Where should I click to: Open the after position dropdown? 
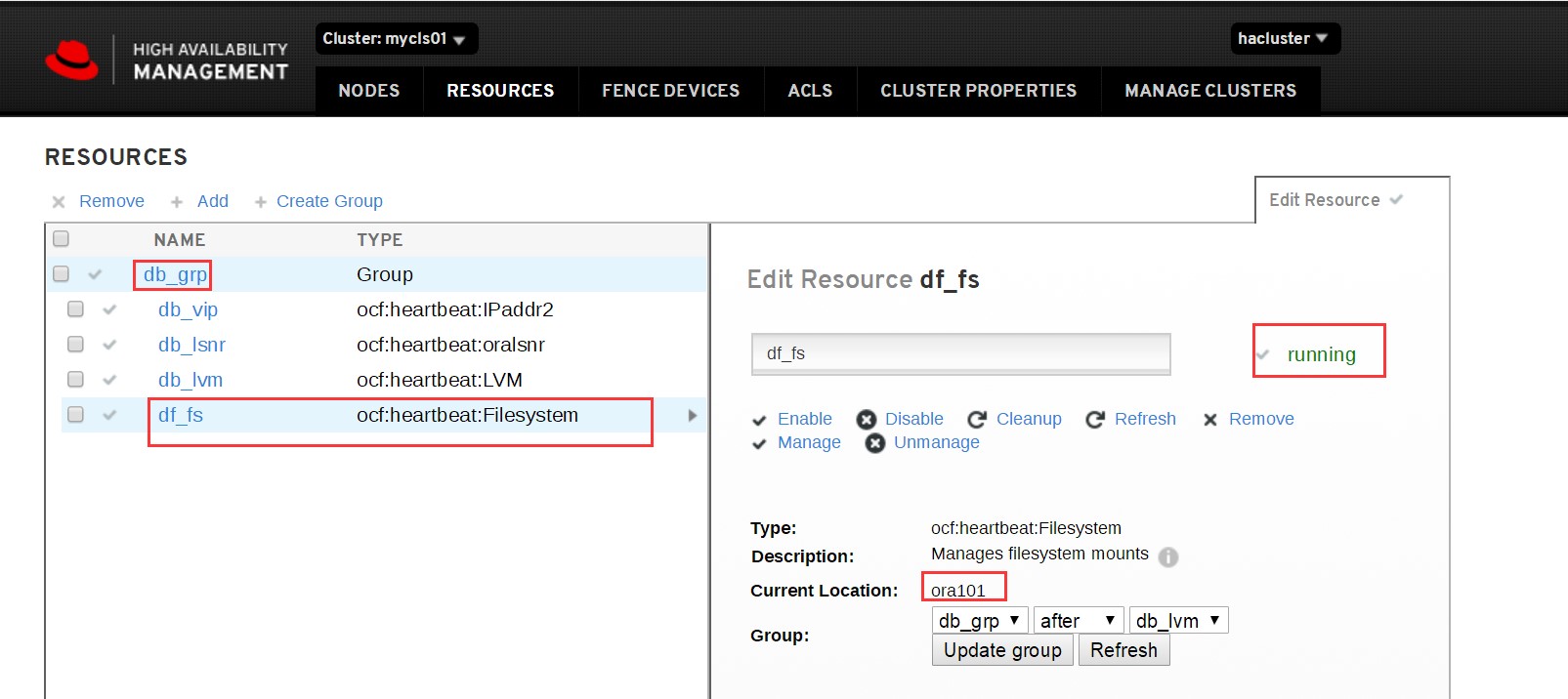(1079, 620)
